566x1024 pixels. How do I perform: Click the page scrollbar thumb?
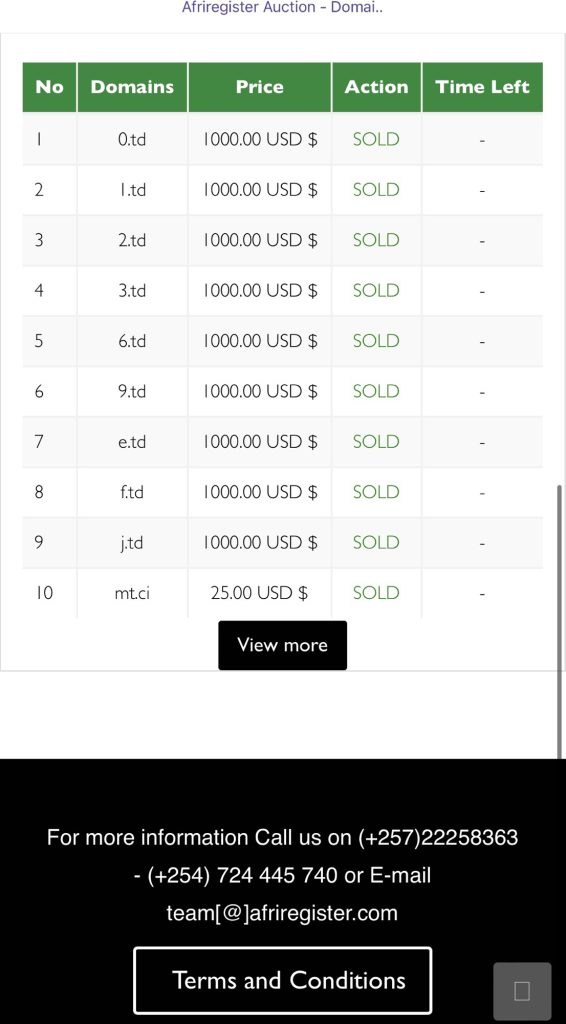559,621
